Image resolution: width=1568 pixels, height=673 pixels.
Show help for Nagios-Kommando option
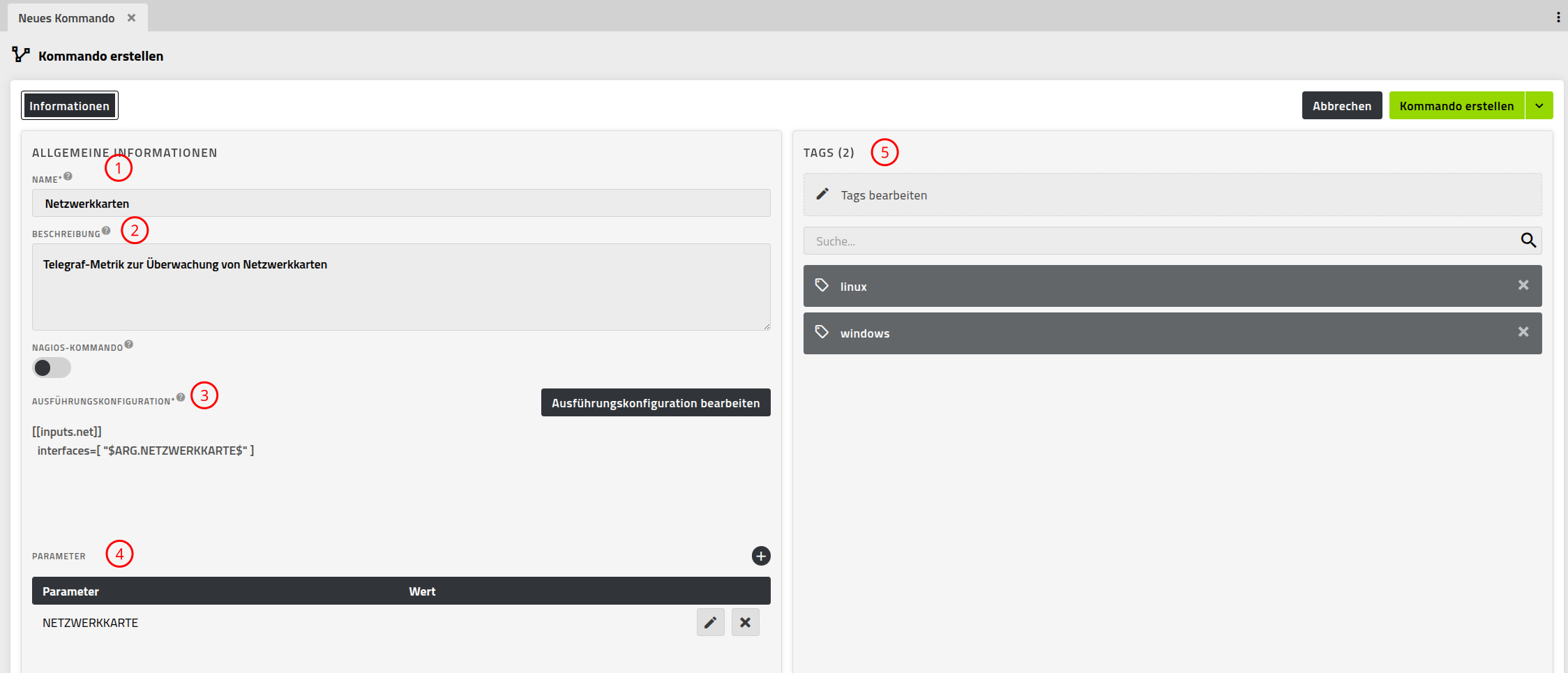tap(129, 345)
